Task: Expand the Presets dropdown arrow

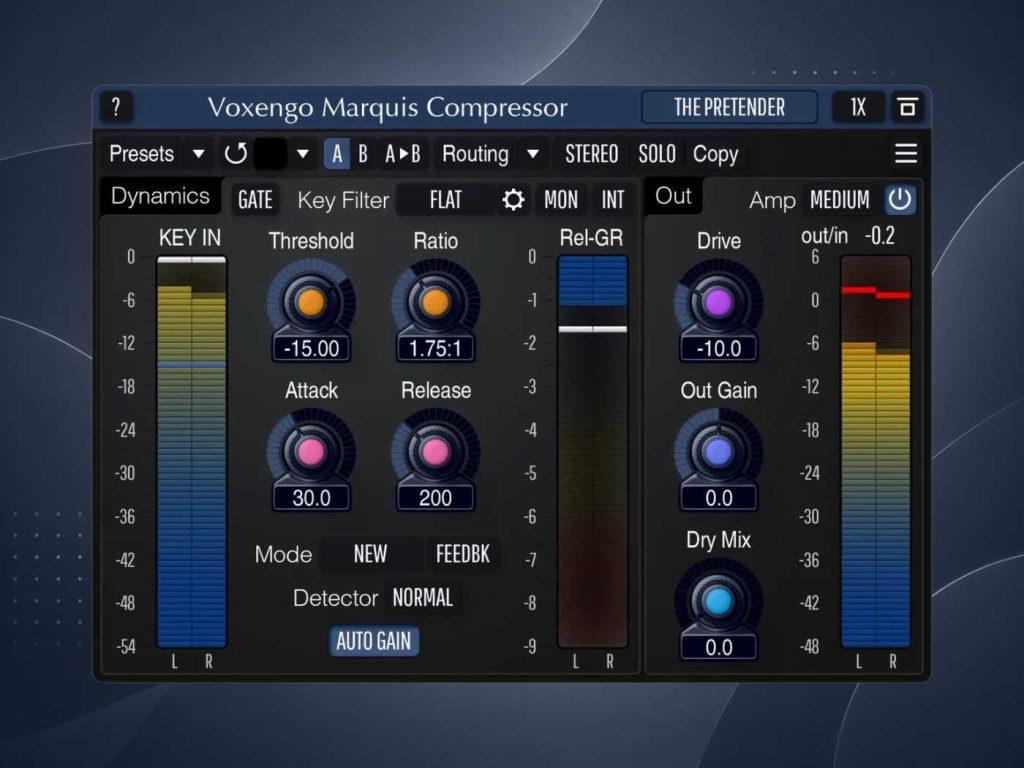Action: 199,154
